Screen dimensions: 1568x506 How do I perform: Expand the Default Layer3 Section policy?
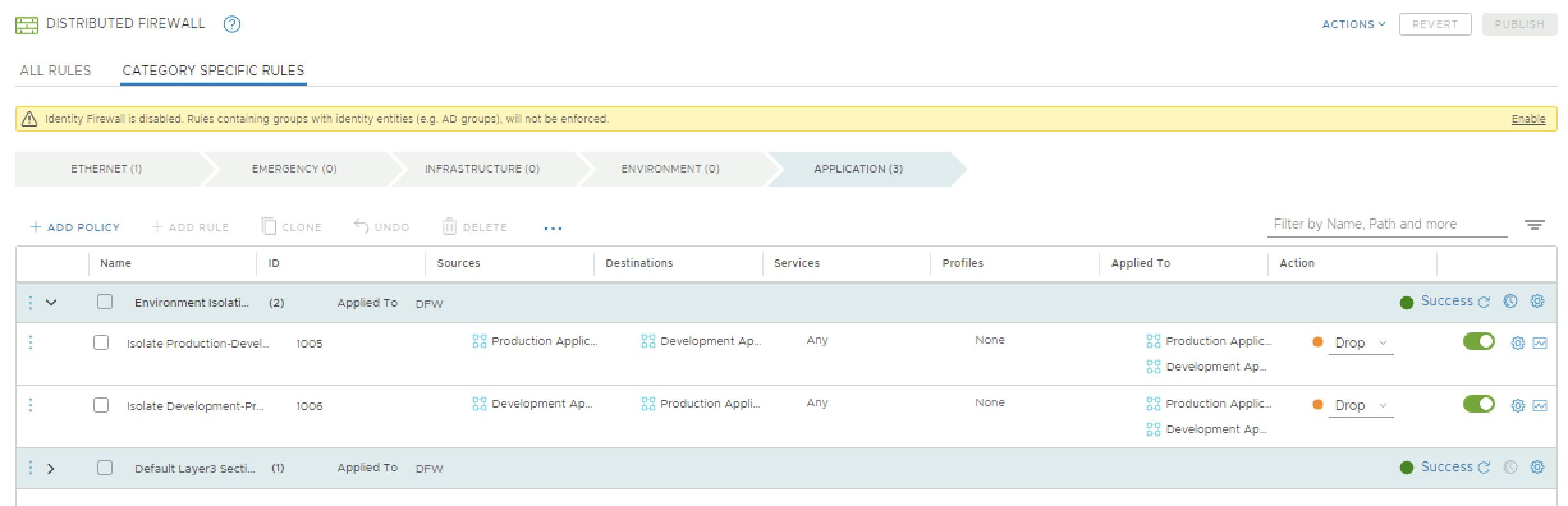[51, 468]
